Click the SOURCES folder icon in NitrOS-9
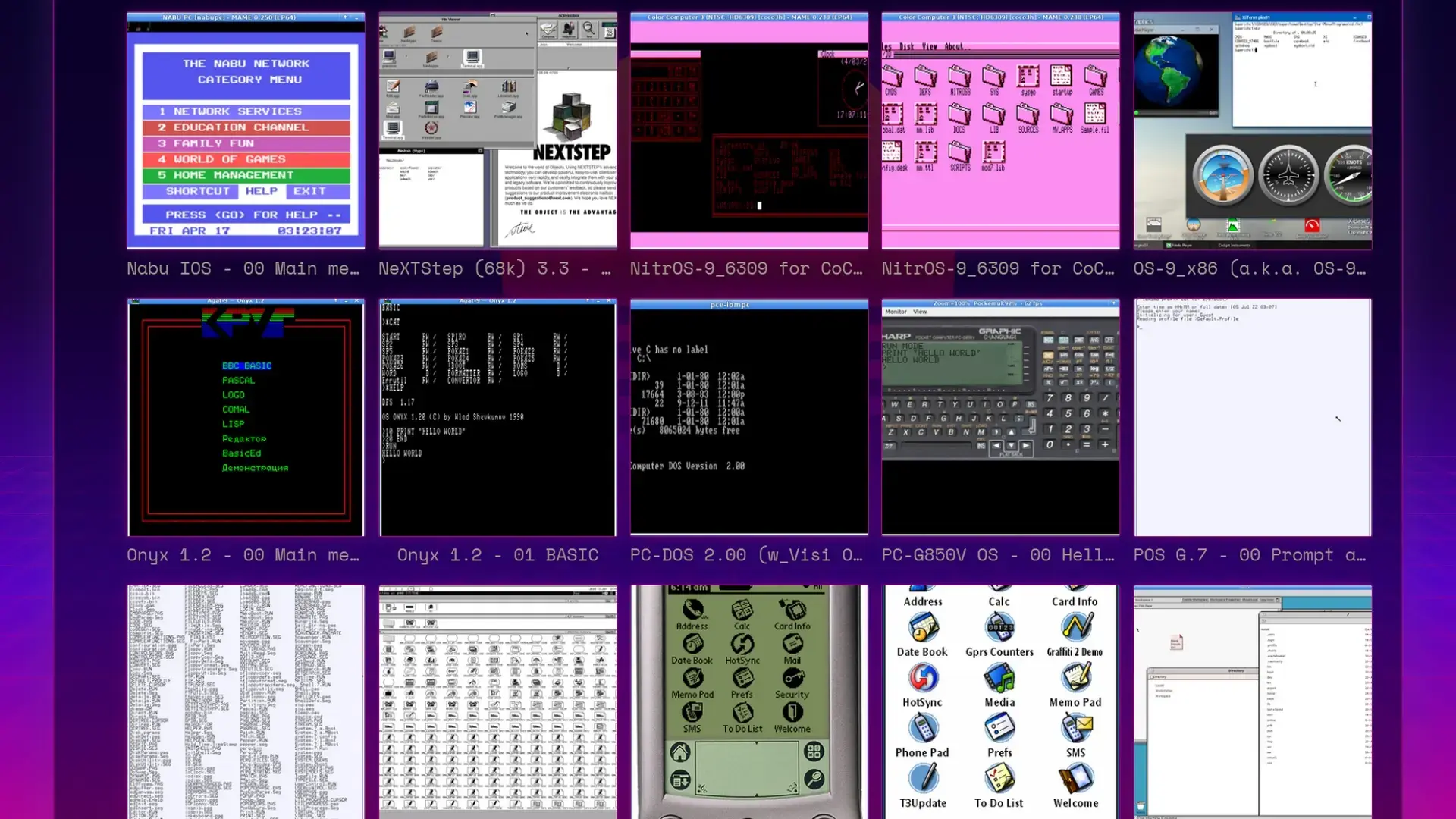 point(1028,118)
